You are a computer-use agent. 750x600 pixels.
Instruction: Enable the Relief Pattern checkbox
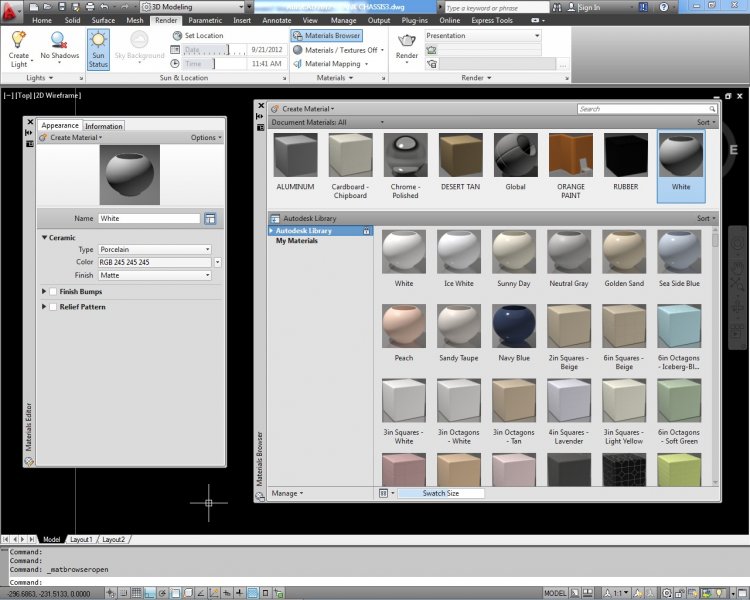[53, 307]
